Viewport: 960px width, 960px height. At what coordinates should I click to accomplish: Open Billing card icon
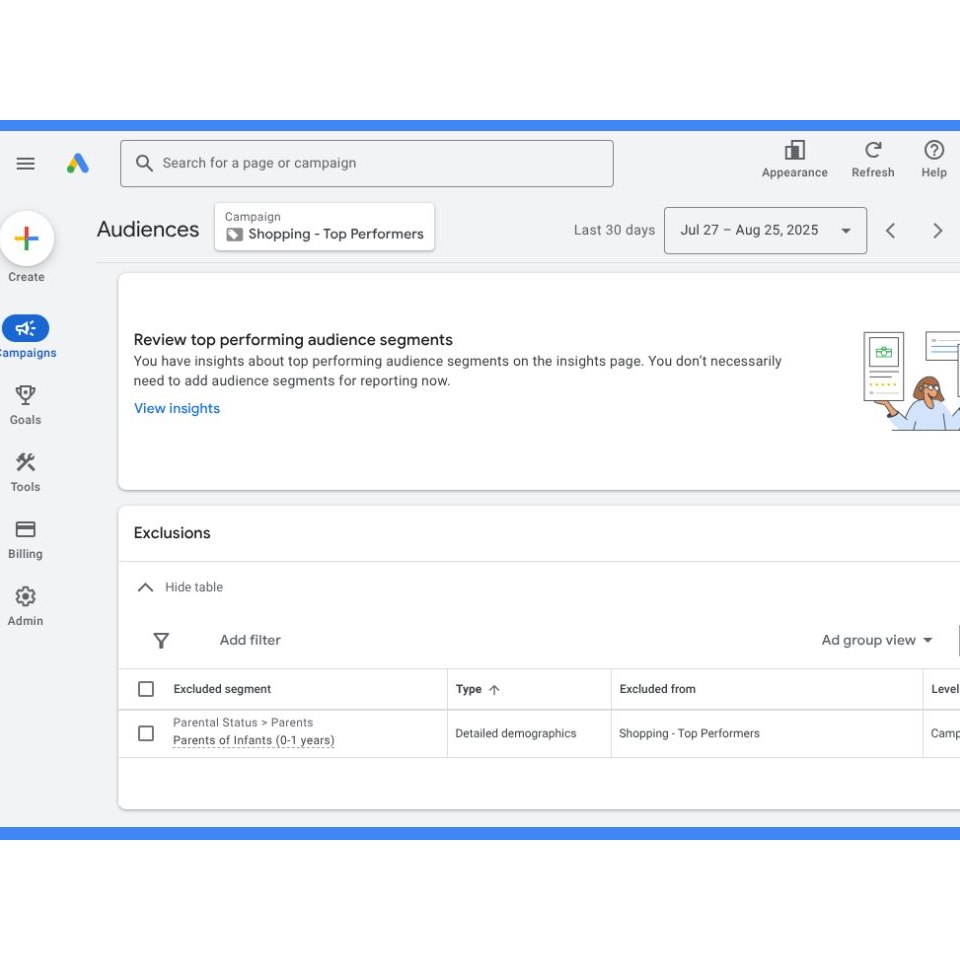[25, 529]
